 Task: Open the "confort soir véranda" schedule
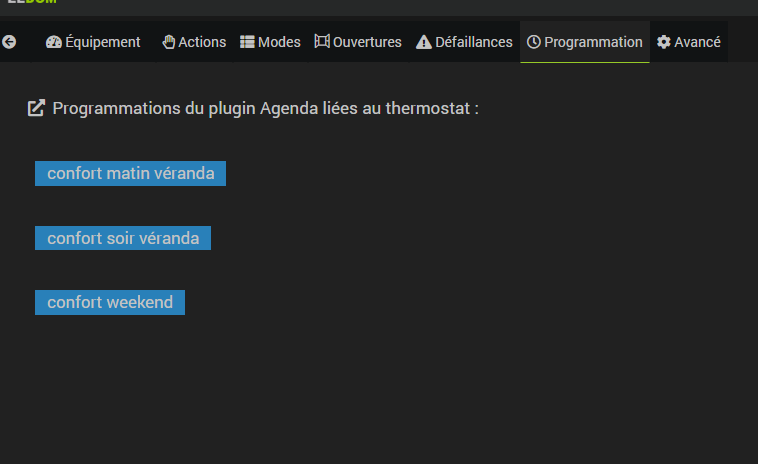coord(123,238)
